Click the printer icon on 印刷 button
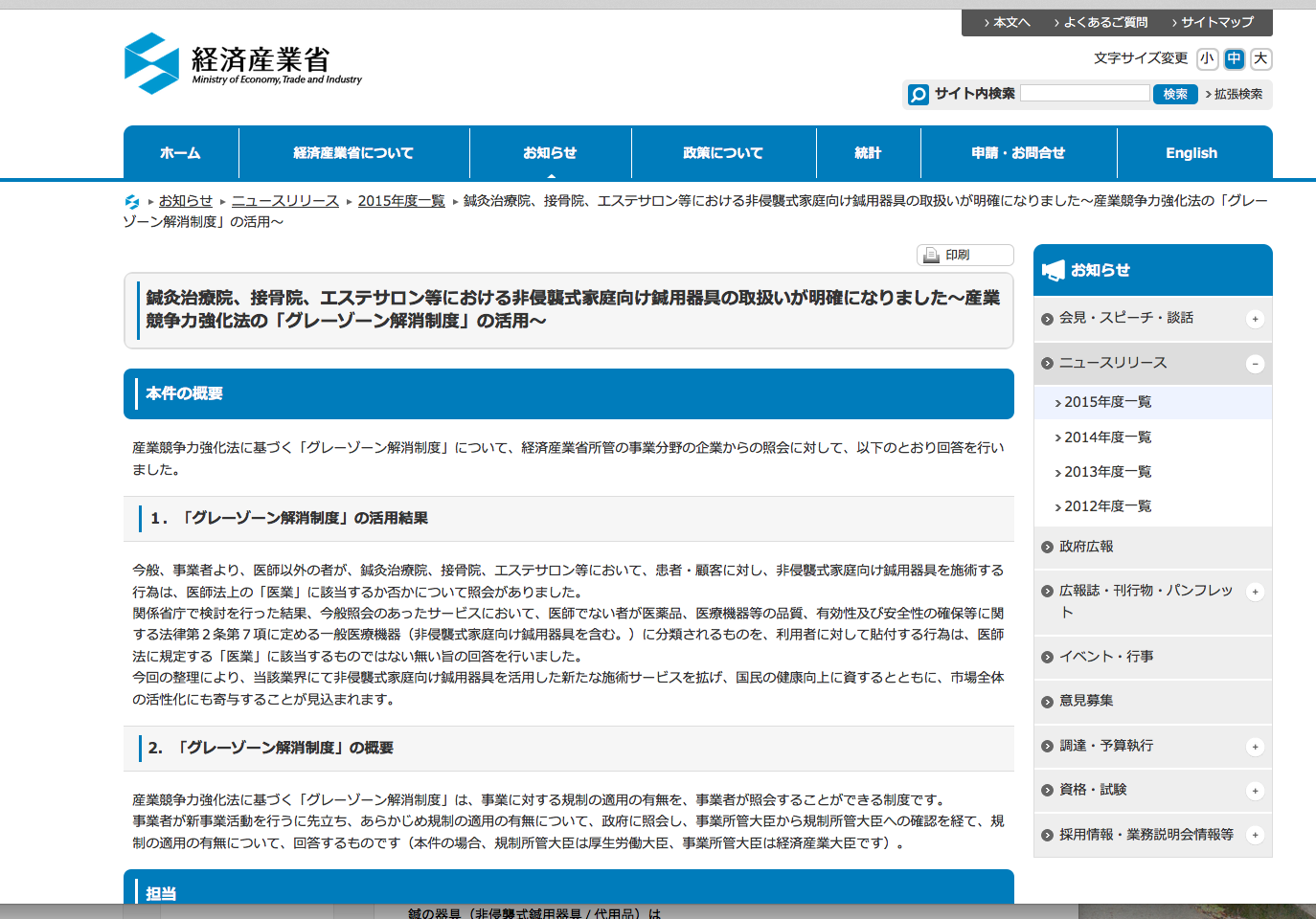 [931, 256]
